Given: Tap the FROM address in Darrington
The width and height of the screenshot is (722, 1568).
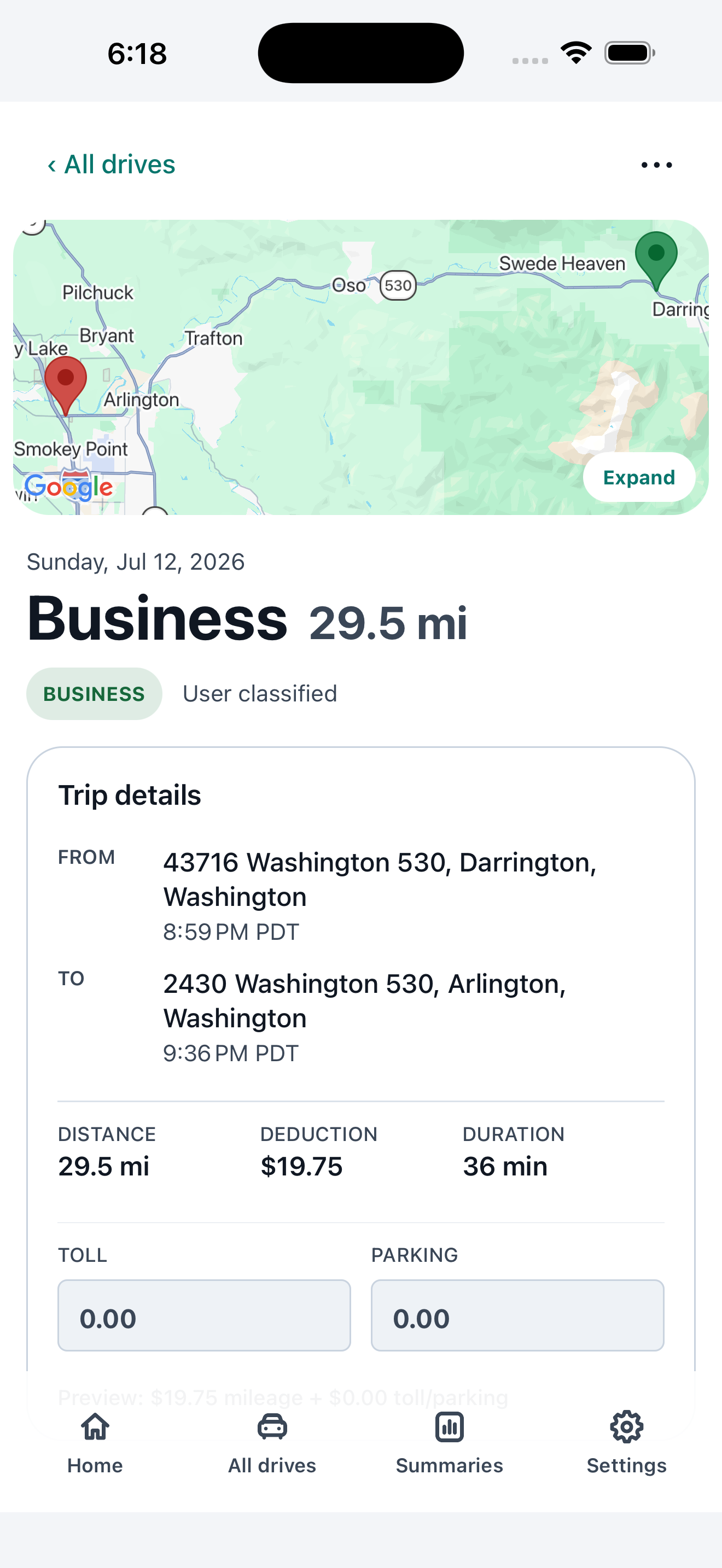Looking at the screenshot, I should coord(380,880).
